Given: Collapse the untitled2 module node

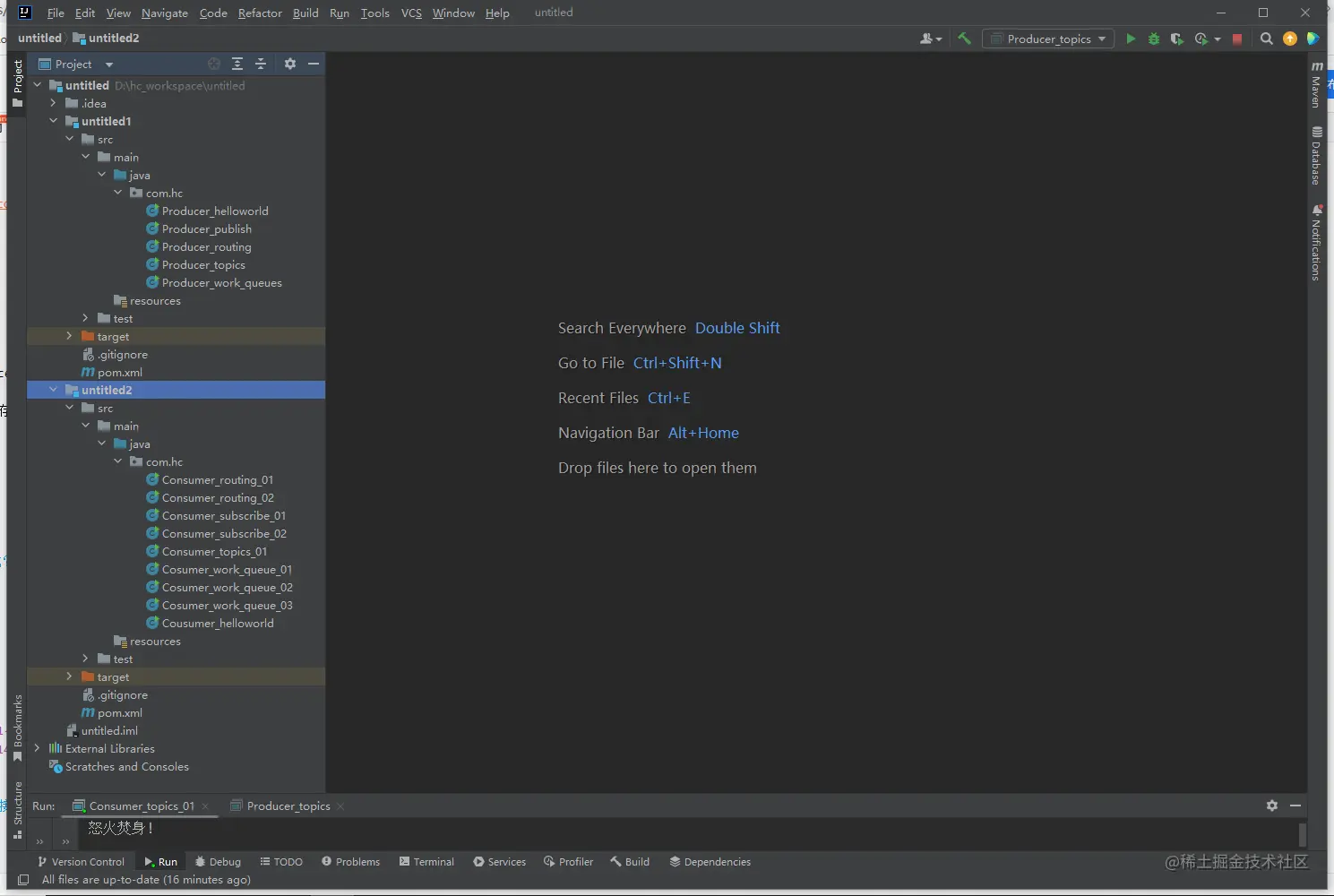Looking at the screenshot, I should coord(54,390).
